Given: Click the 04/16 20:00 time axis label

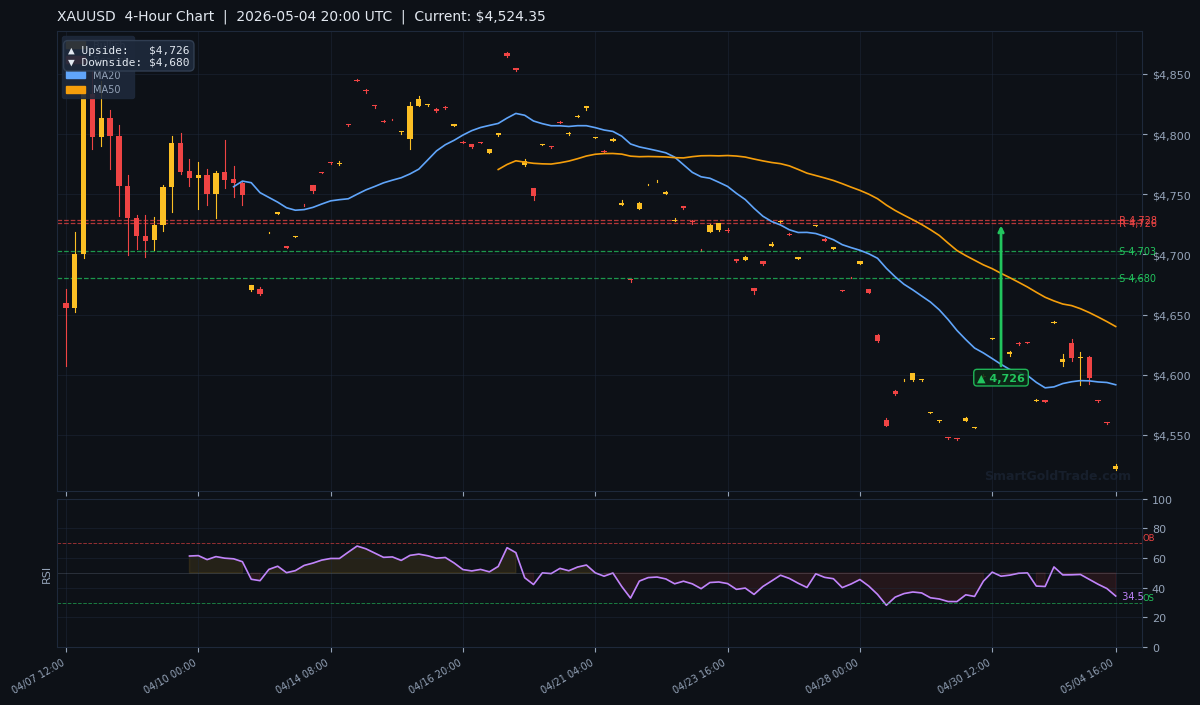Looking at the screenshot, I should [436, 677].
